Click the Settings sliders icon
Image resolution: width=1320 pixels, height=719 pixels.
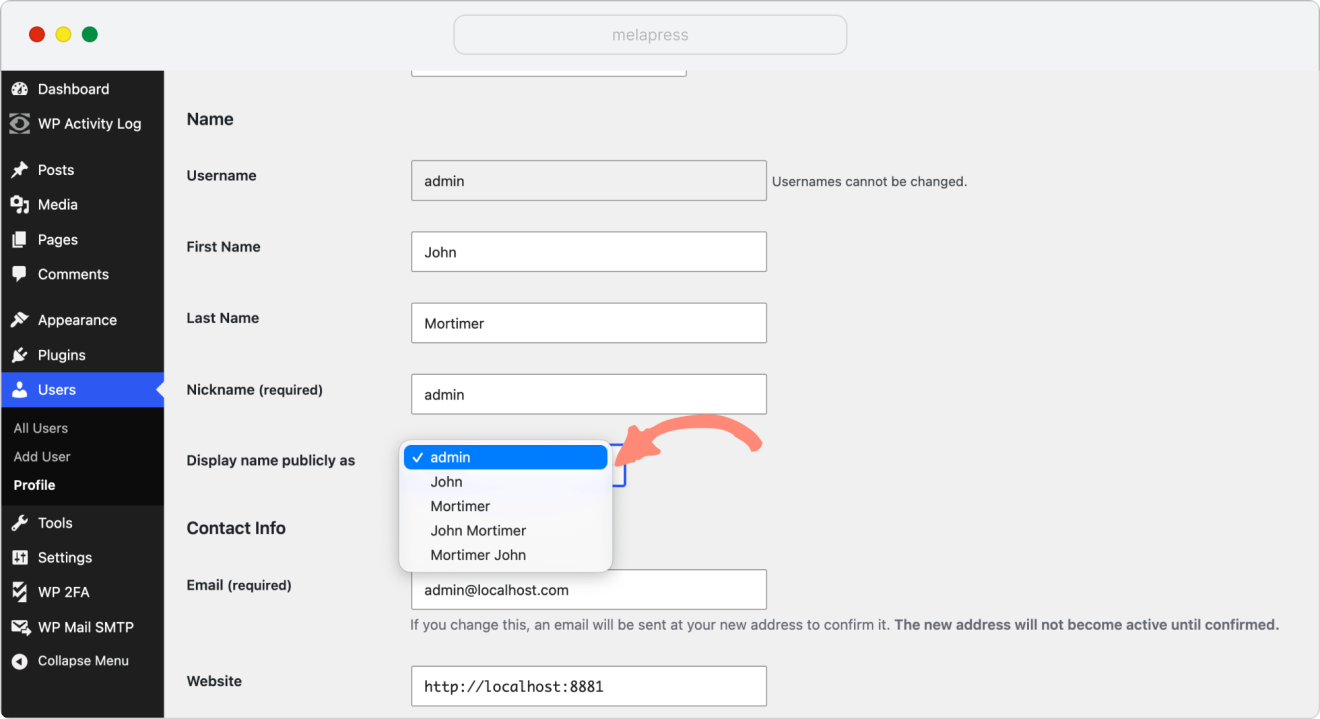(19, 558)
